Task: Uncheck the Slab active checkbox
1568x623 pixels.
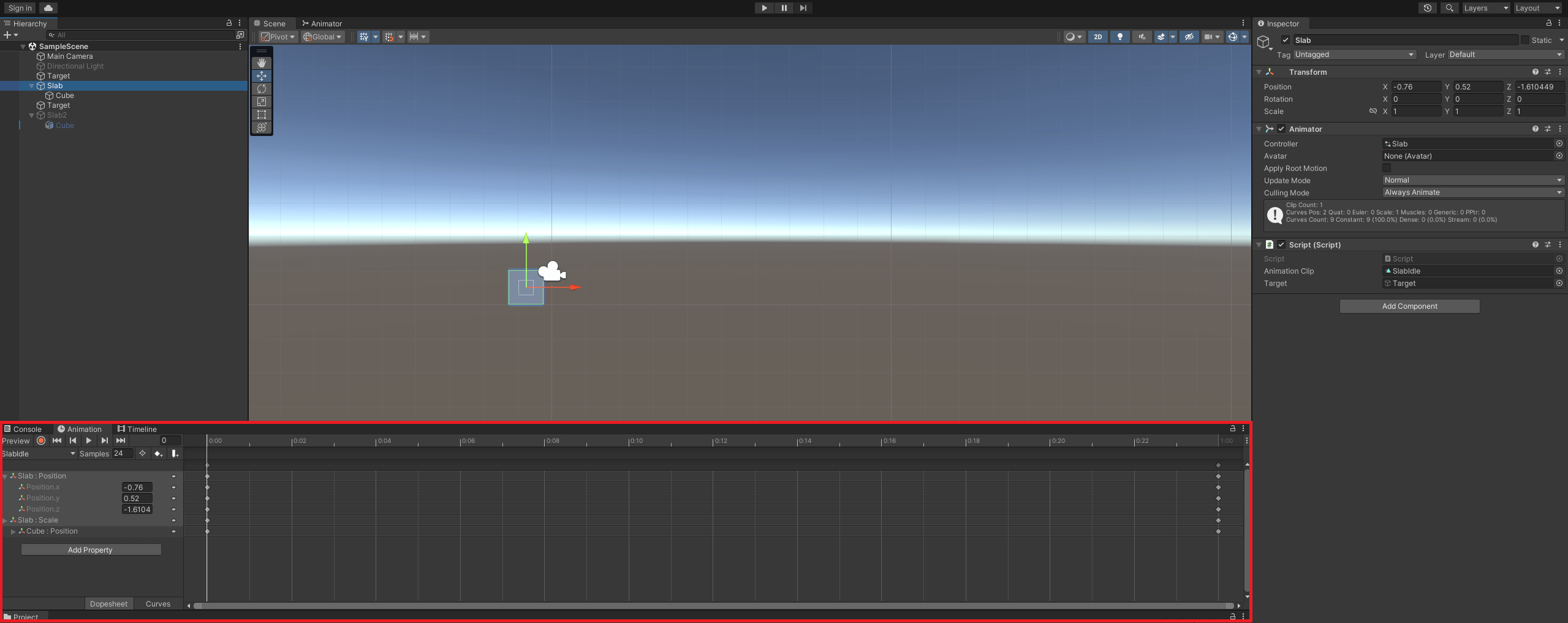Action: pyautogui.click(x=1286, y=40)
